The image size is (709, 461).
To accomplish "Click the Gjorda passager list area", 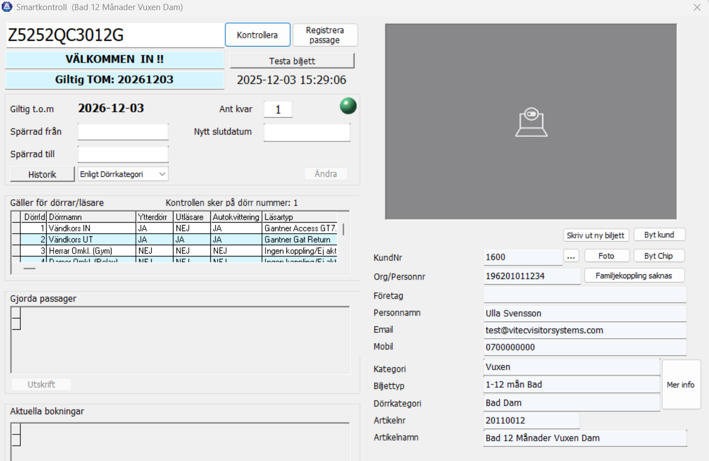I will 180,340.
